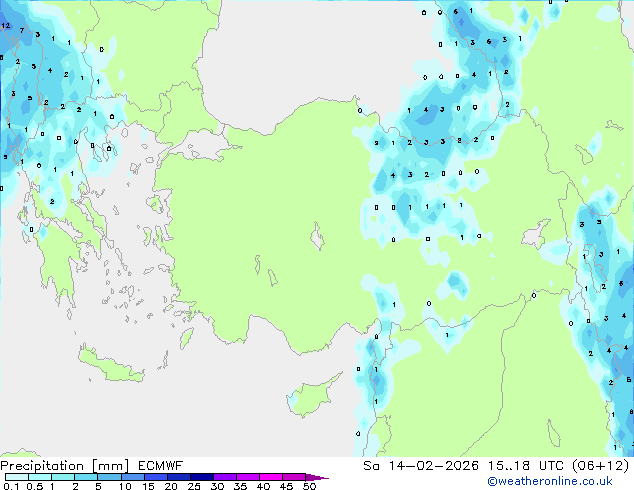This screenshot has height=490, width=634.
Task: Click the date text '14-02-2026'
Action: (x=434, y=466)
